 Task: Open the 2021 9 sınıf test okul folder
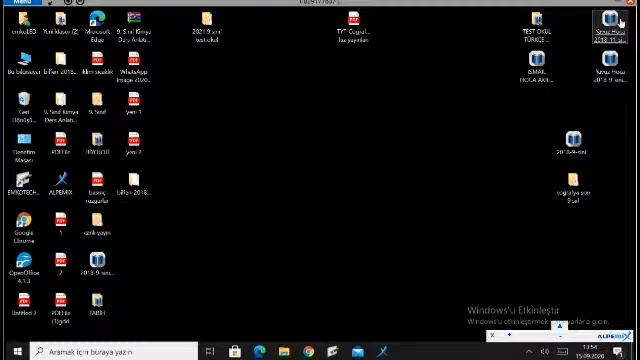(x=207, y=27)
